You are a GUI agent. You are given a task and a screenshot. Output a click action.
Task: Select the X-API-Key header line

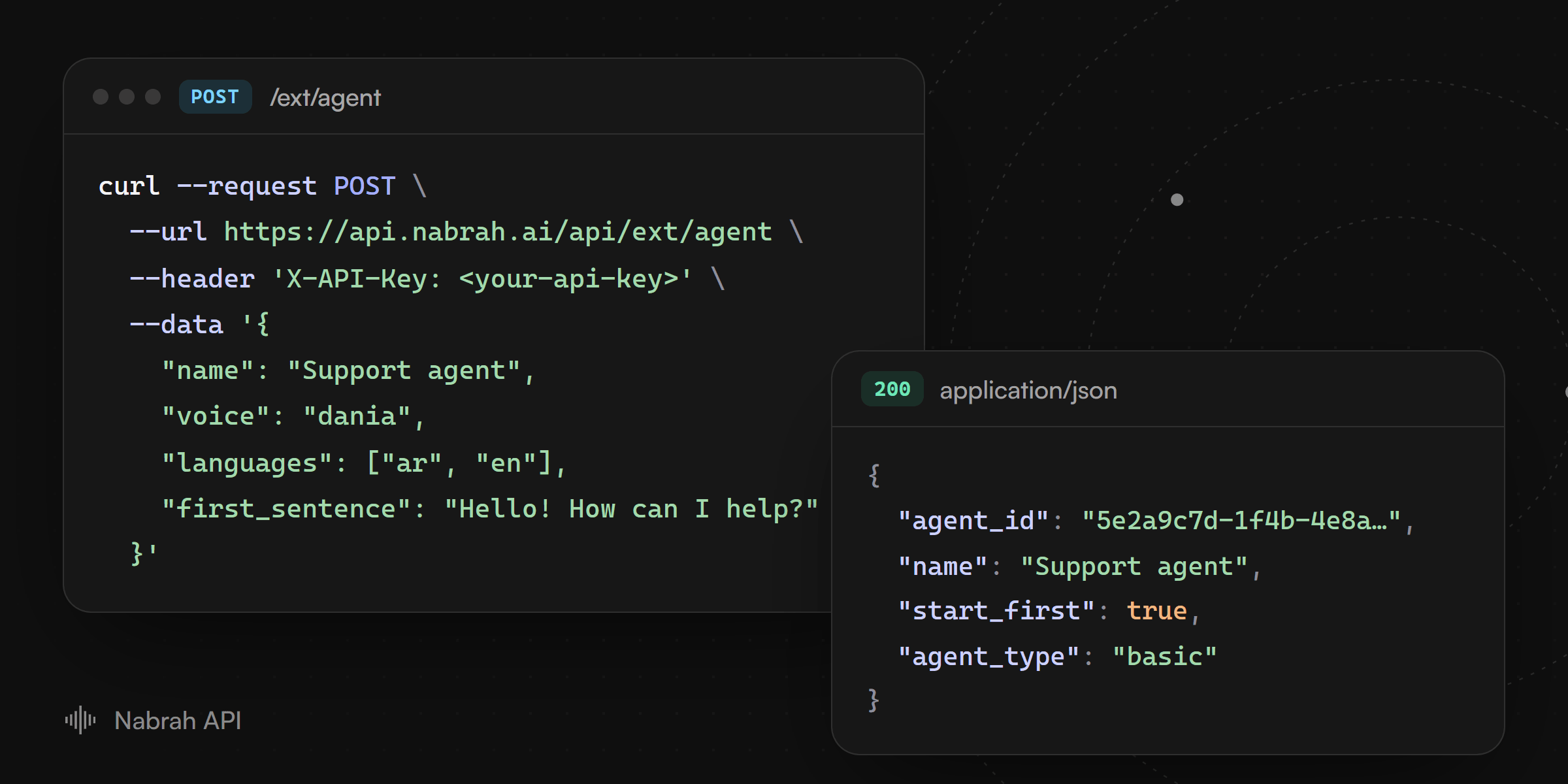(427, 279)
